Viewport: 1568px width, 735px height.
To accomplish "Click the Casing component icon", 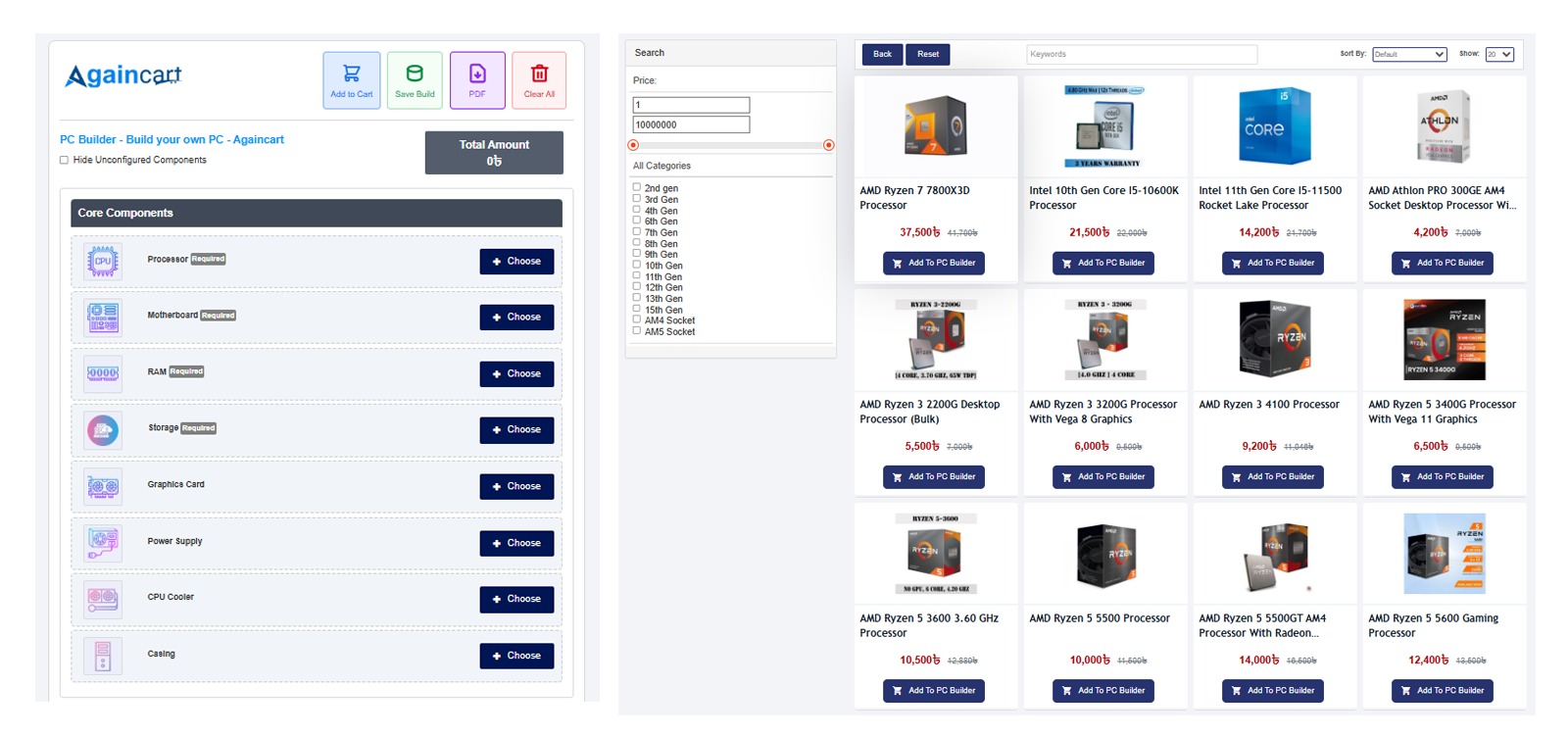I will [103, 656].
